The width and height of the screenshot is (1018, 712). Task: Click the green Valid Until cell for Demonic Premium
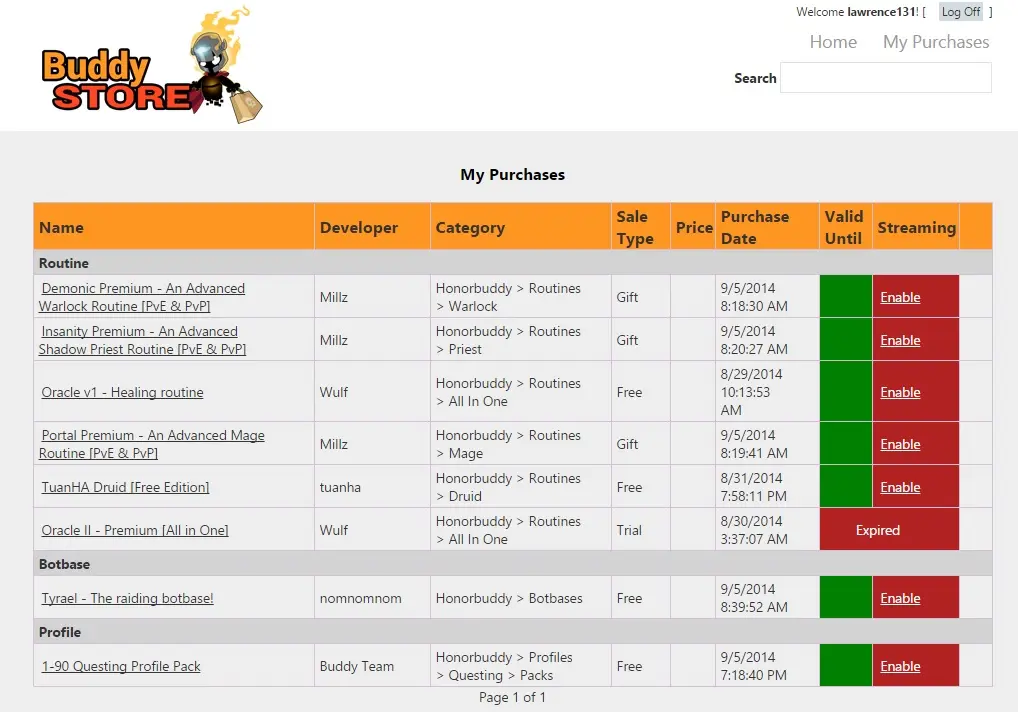[x=846, y=297]
